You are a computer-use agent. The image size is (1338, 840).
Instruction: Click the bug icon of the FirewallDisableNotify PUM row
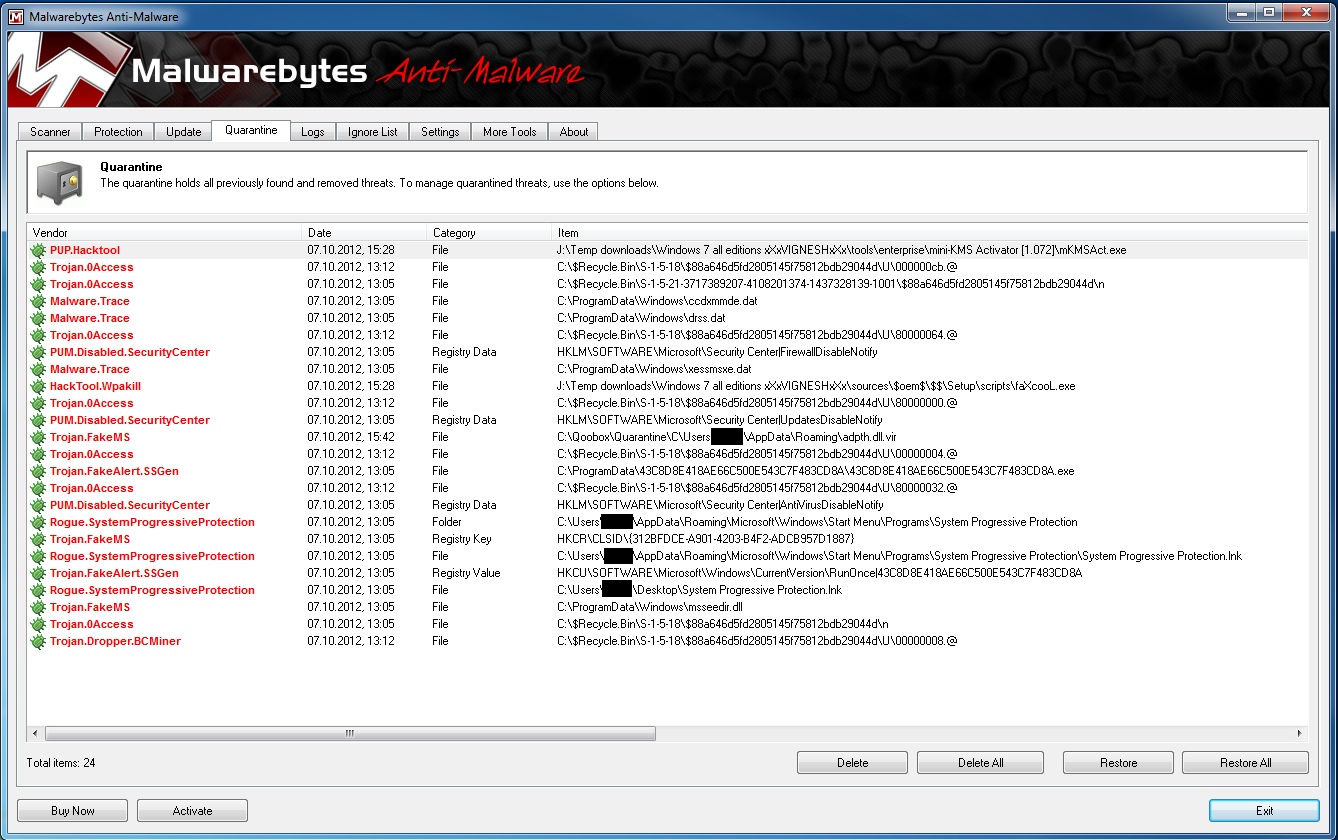pyautogui.click(x=38, y=352)
